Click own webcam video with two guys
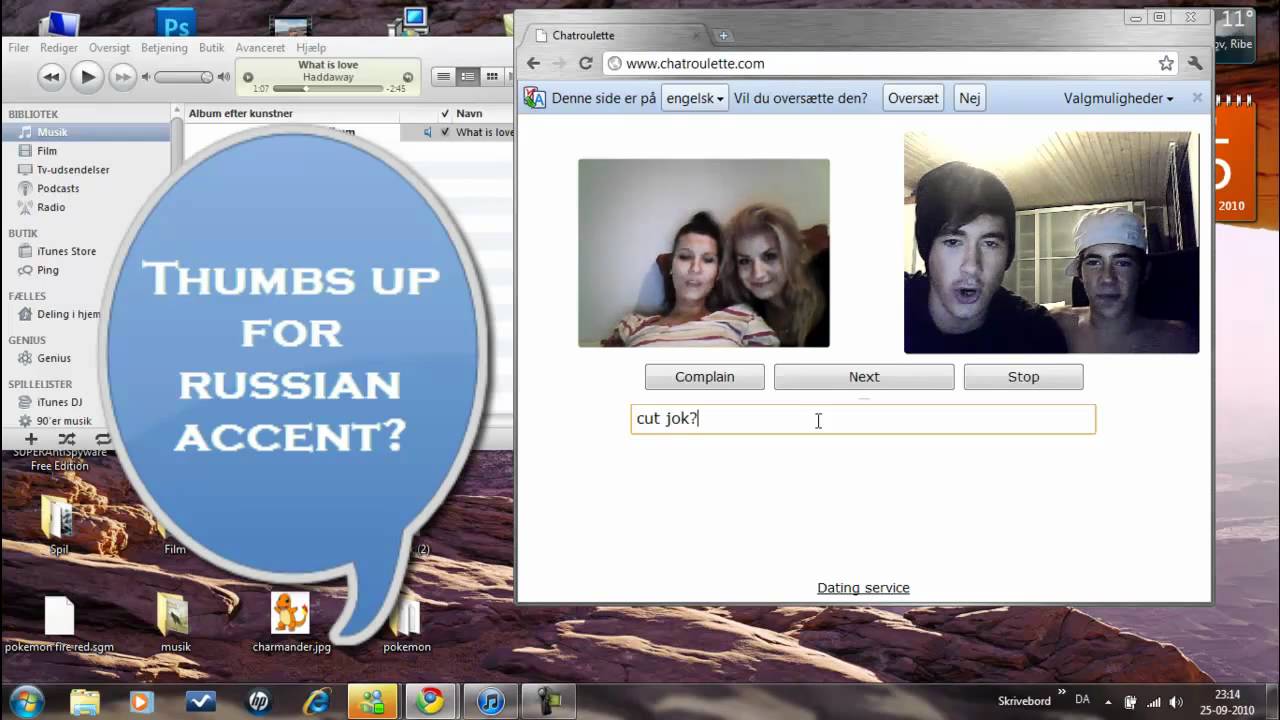1280x720 pixels. [1051, 243]
